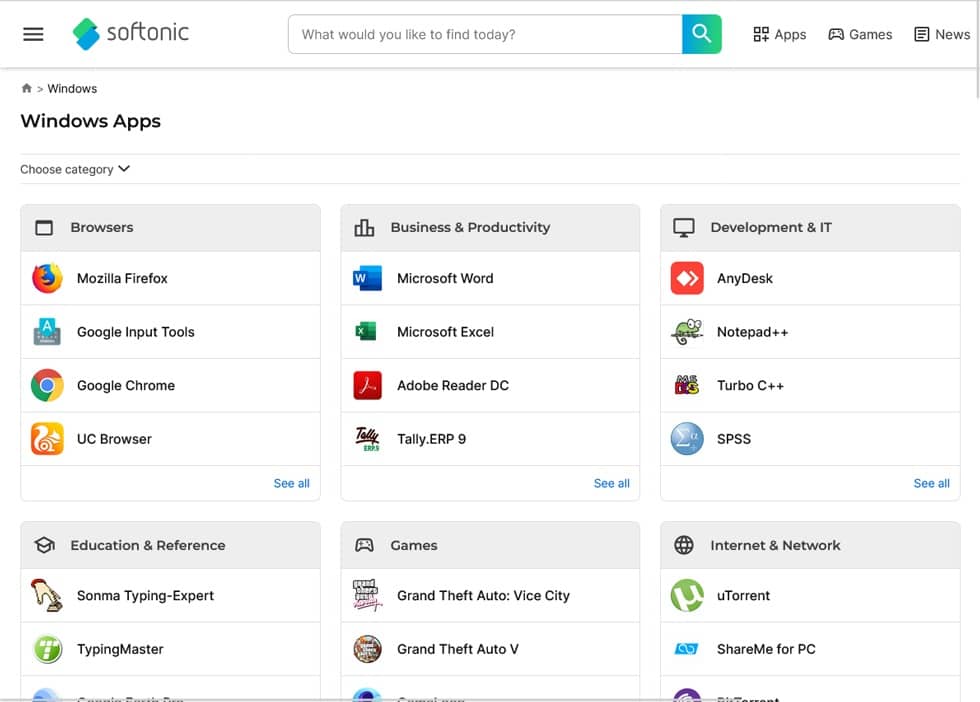Click the page vertical scrollbar
The height and width of the screenshot is (702, 980).
(978, 50)
